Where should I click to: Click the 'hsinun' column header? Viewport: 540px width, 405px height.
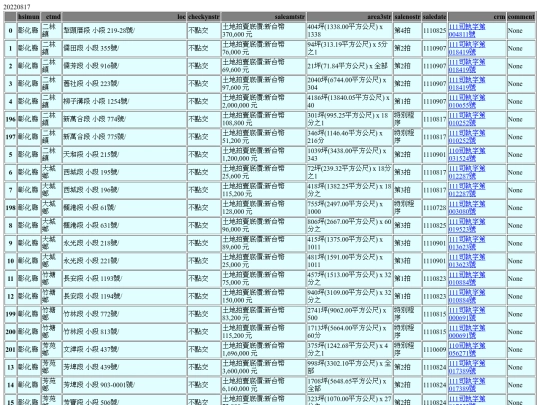pos(29,17)
